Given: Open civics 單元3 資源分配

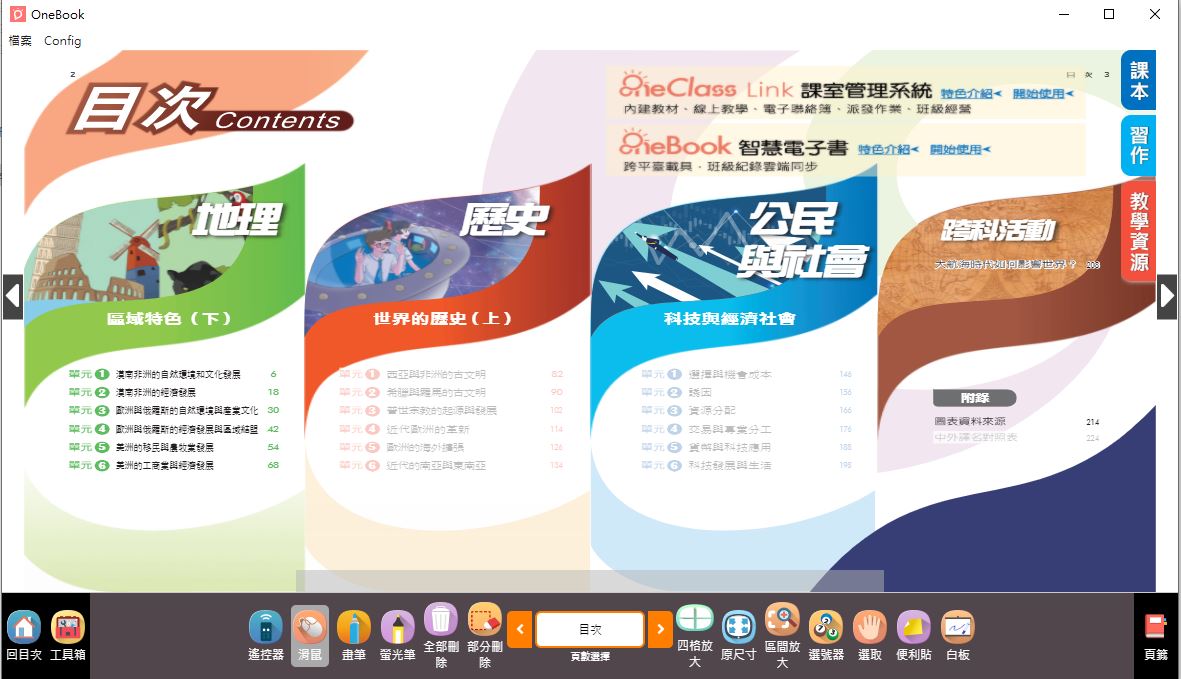Looking at the screenshot, I should 746,410.
